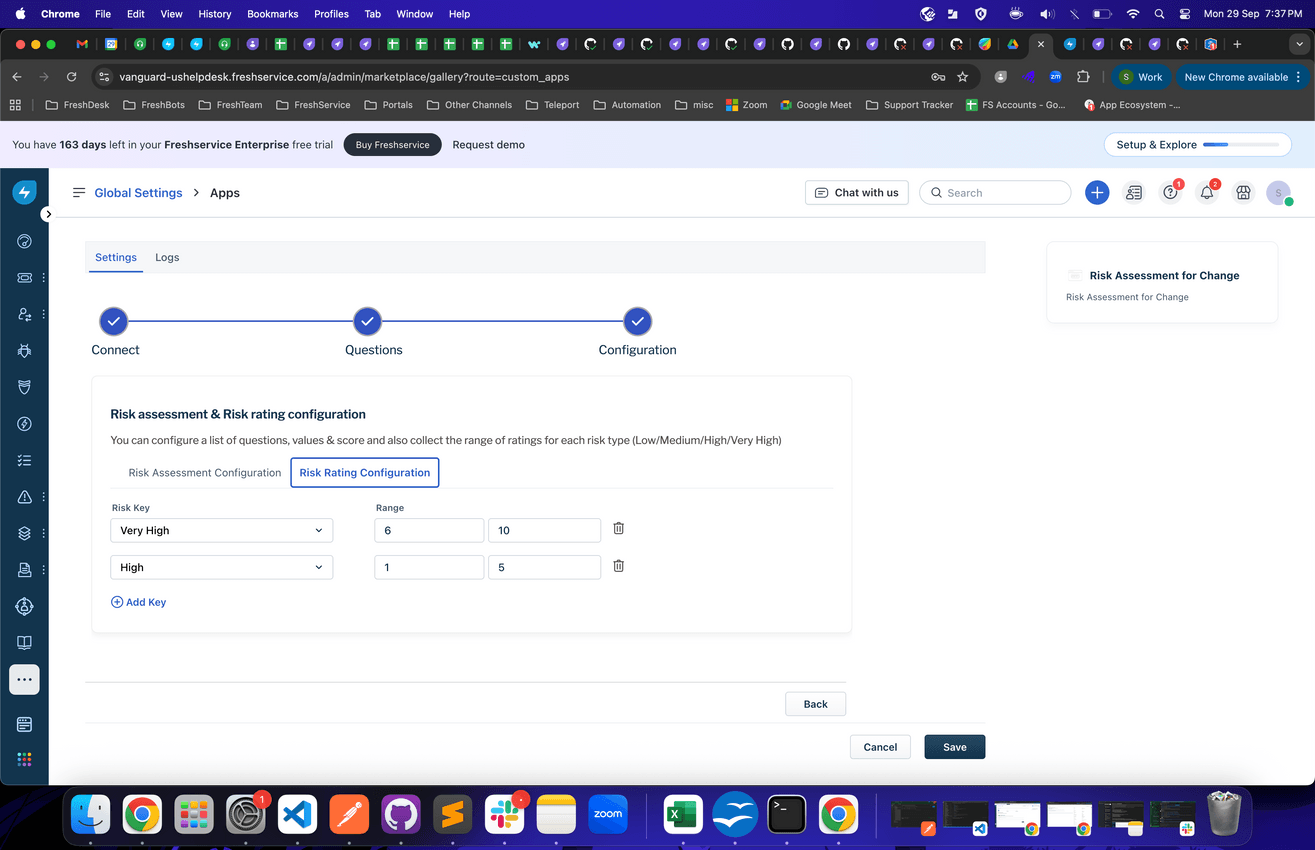Open the Dashboard compass icon in sidebar

[23, 241]
